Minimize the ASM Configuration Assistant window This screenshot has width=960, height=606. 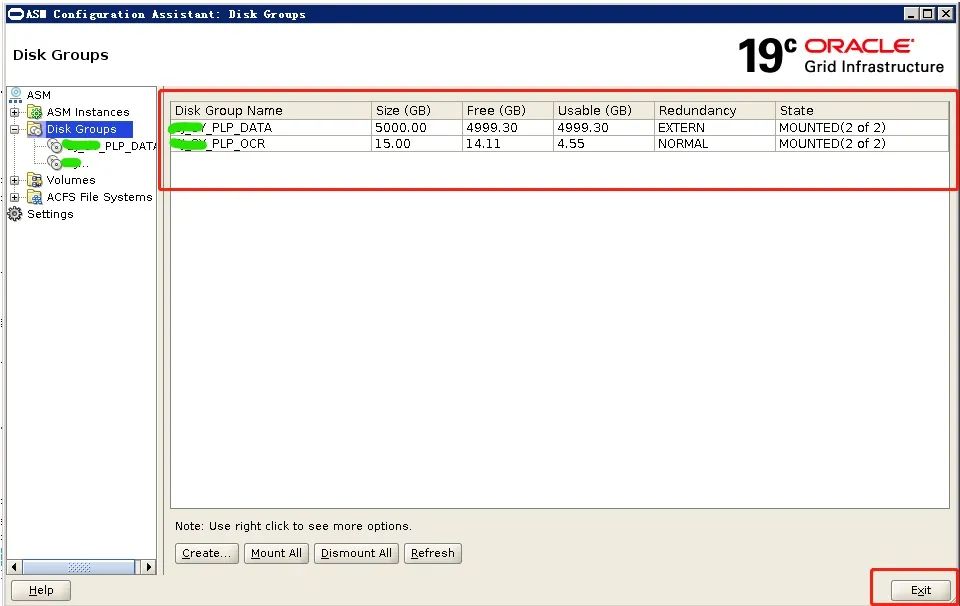tap(912, 13)
